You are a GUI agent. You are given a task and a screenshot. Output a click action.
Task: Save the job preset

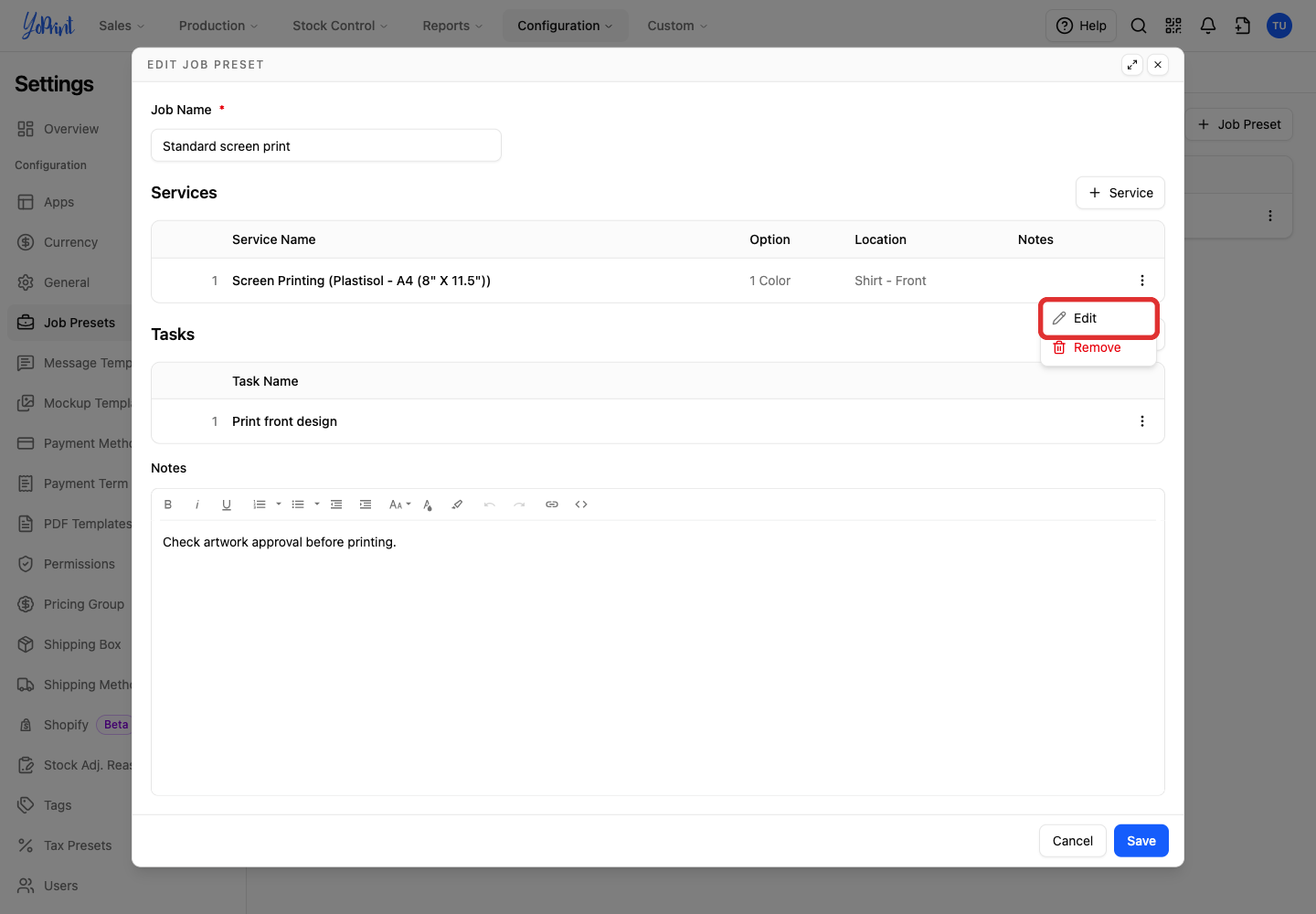click(x=1141, y=841)
